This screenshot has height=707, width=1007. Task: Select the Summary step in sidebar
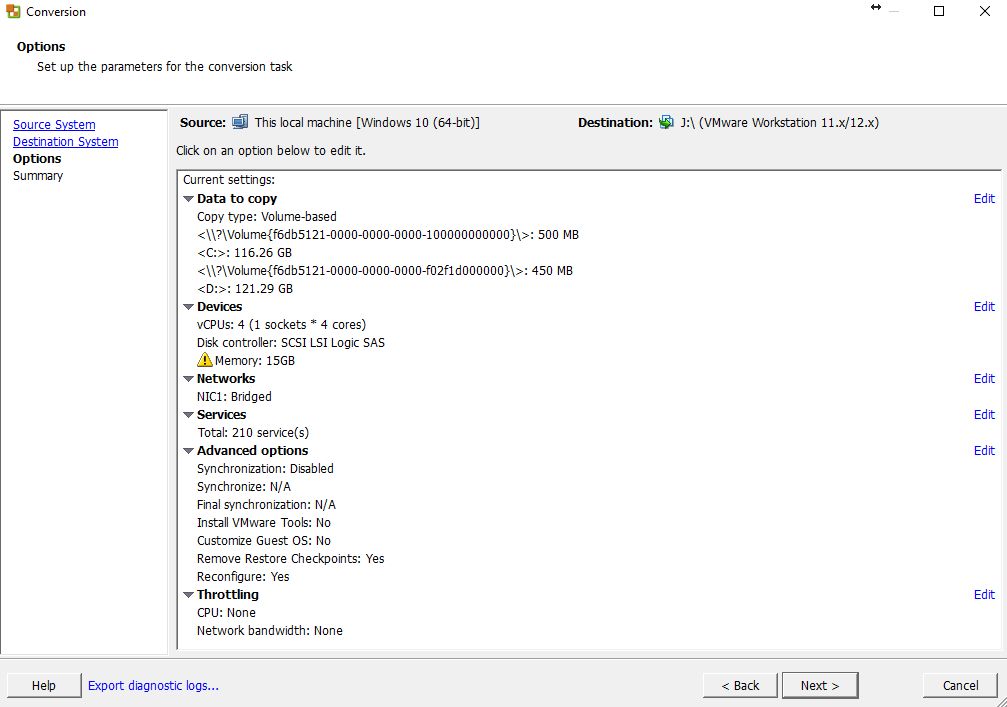point(38,175)
